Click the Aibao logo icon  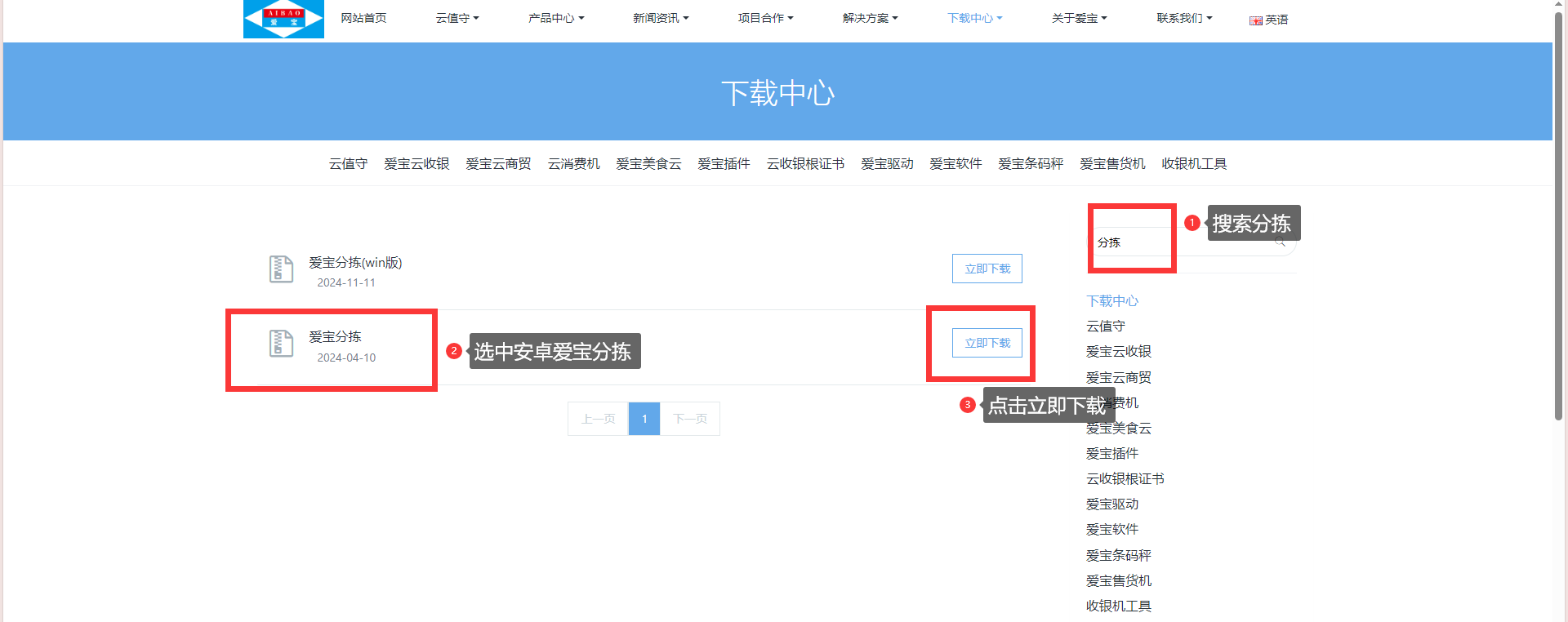click(x=283, y=19)
